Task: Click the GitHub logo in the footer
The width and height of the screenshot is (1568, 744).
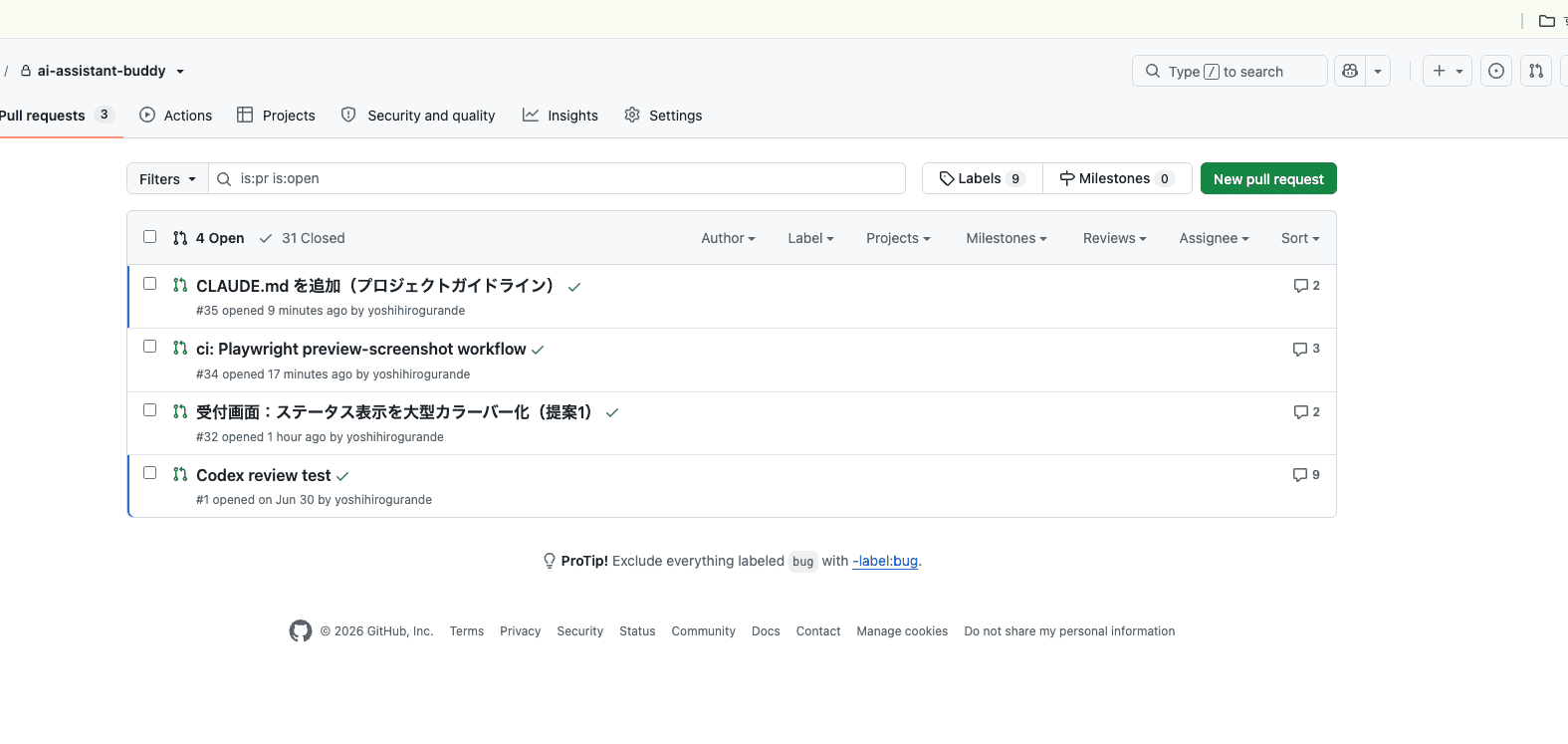Action: pos(301,630)
